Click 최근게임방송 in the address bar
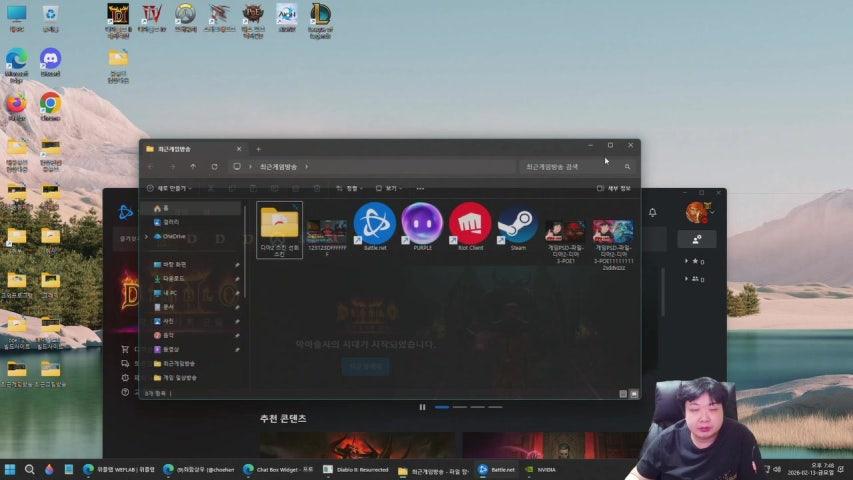 tap(278, 167)
